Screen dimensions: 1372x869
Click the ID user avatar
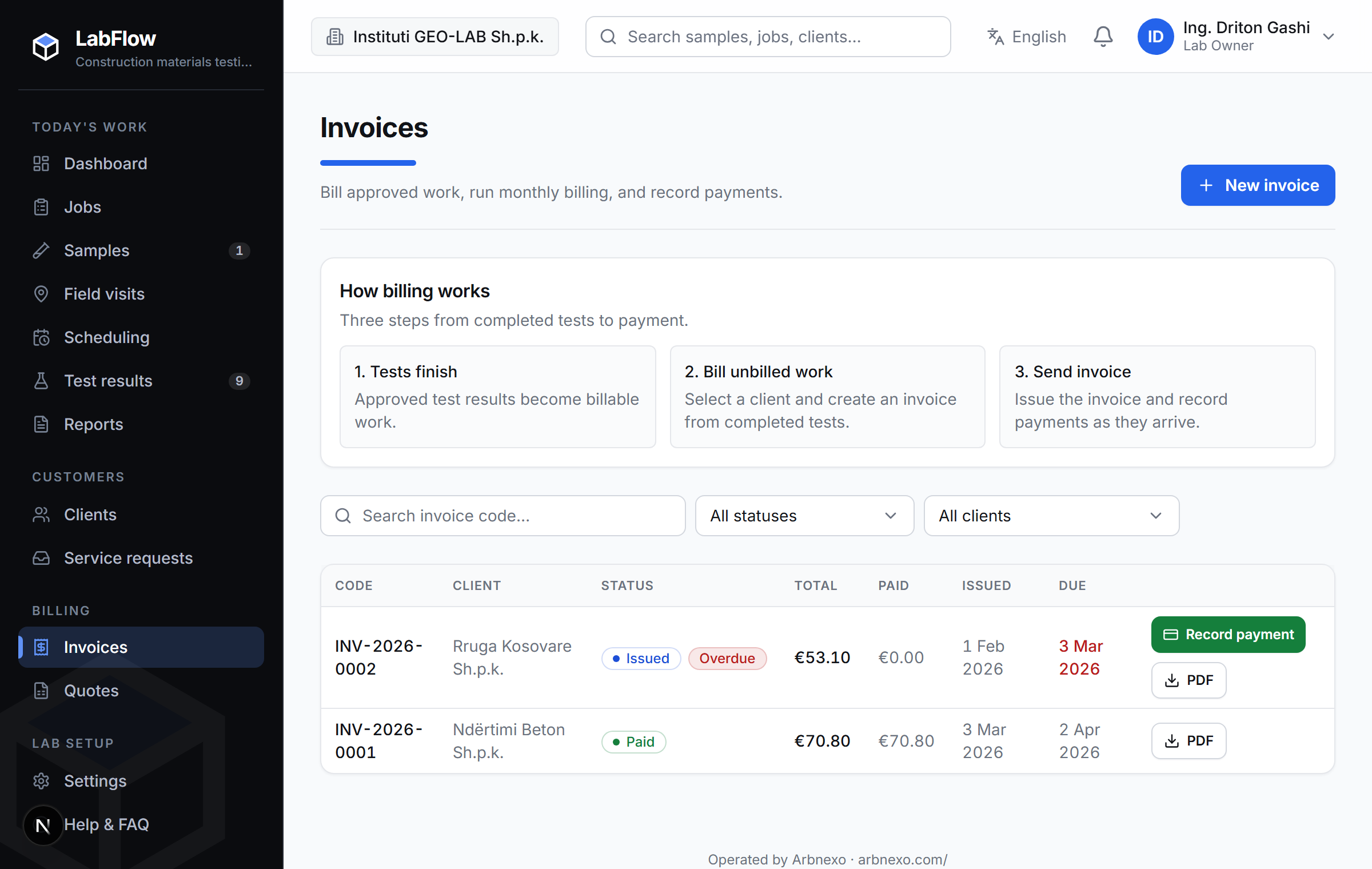tap(1155, 37)
